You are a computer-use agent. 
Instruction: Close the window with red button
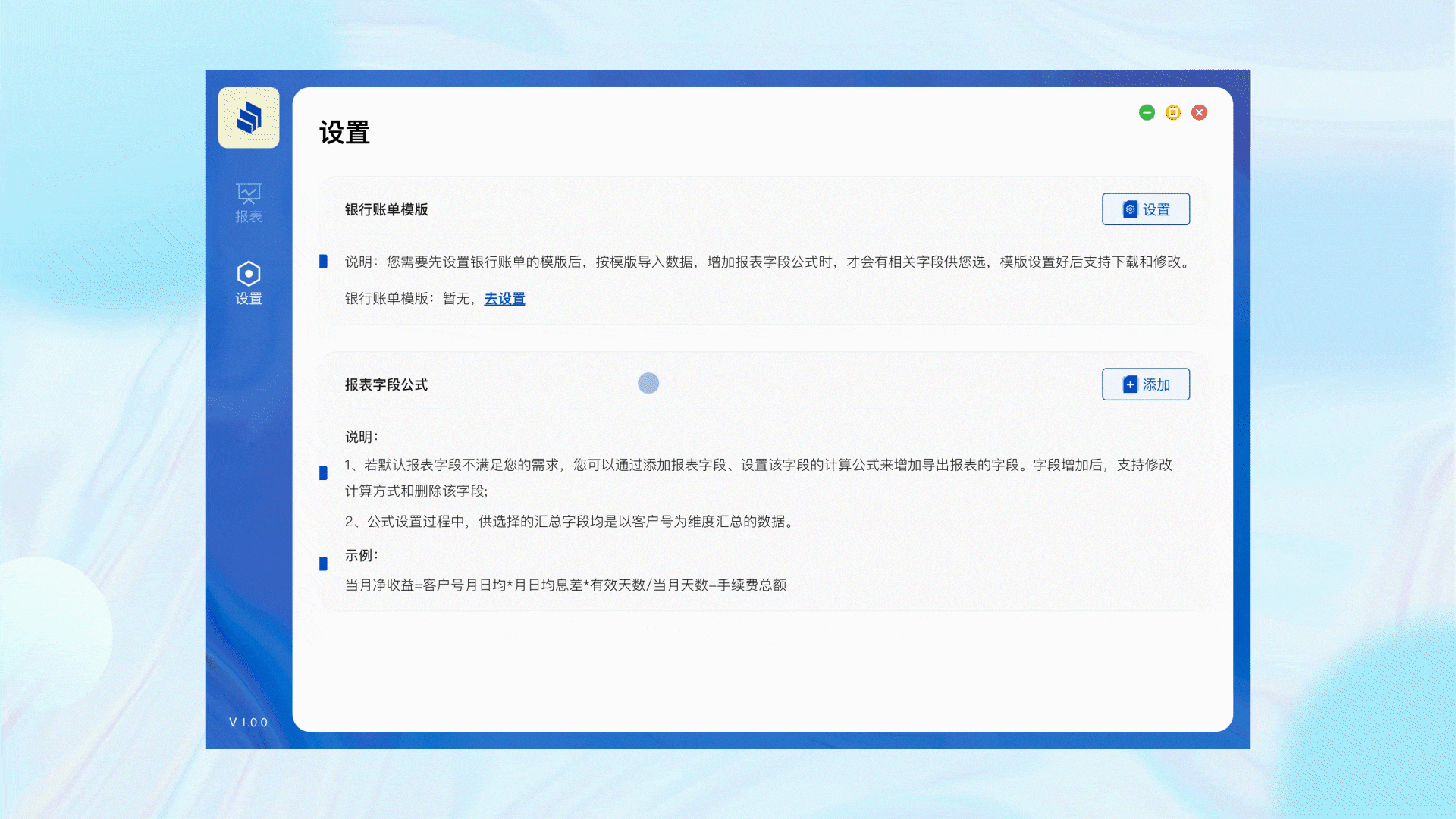pos(1199,112)
